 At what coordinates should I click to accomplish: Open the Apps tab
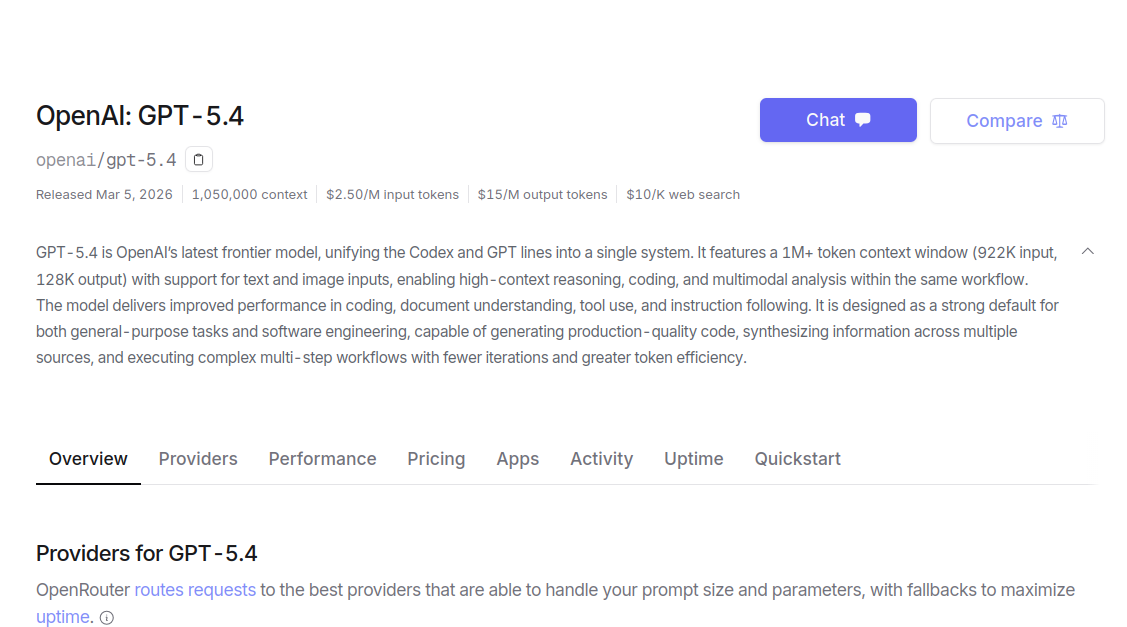point(517,459)
